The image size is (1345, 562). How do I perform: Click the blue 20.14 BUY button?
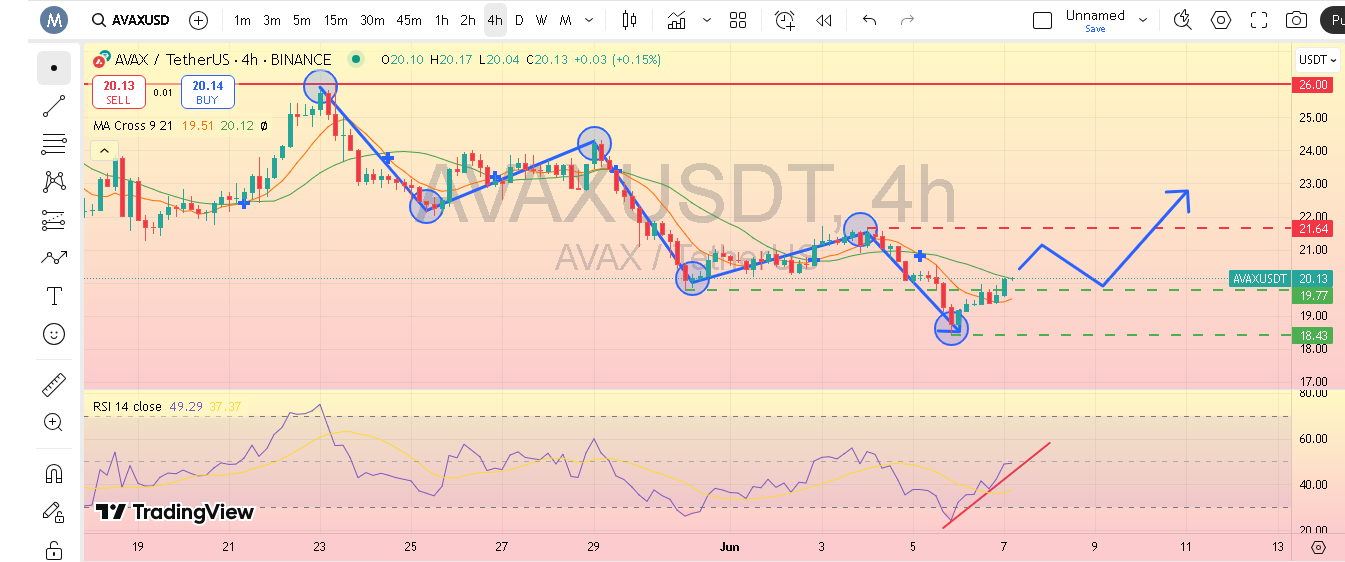pyautogui.click(x=207, y=92)
